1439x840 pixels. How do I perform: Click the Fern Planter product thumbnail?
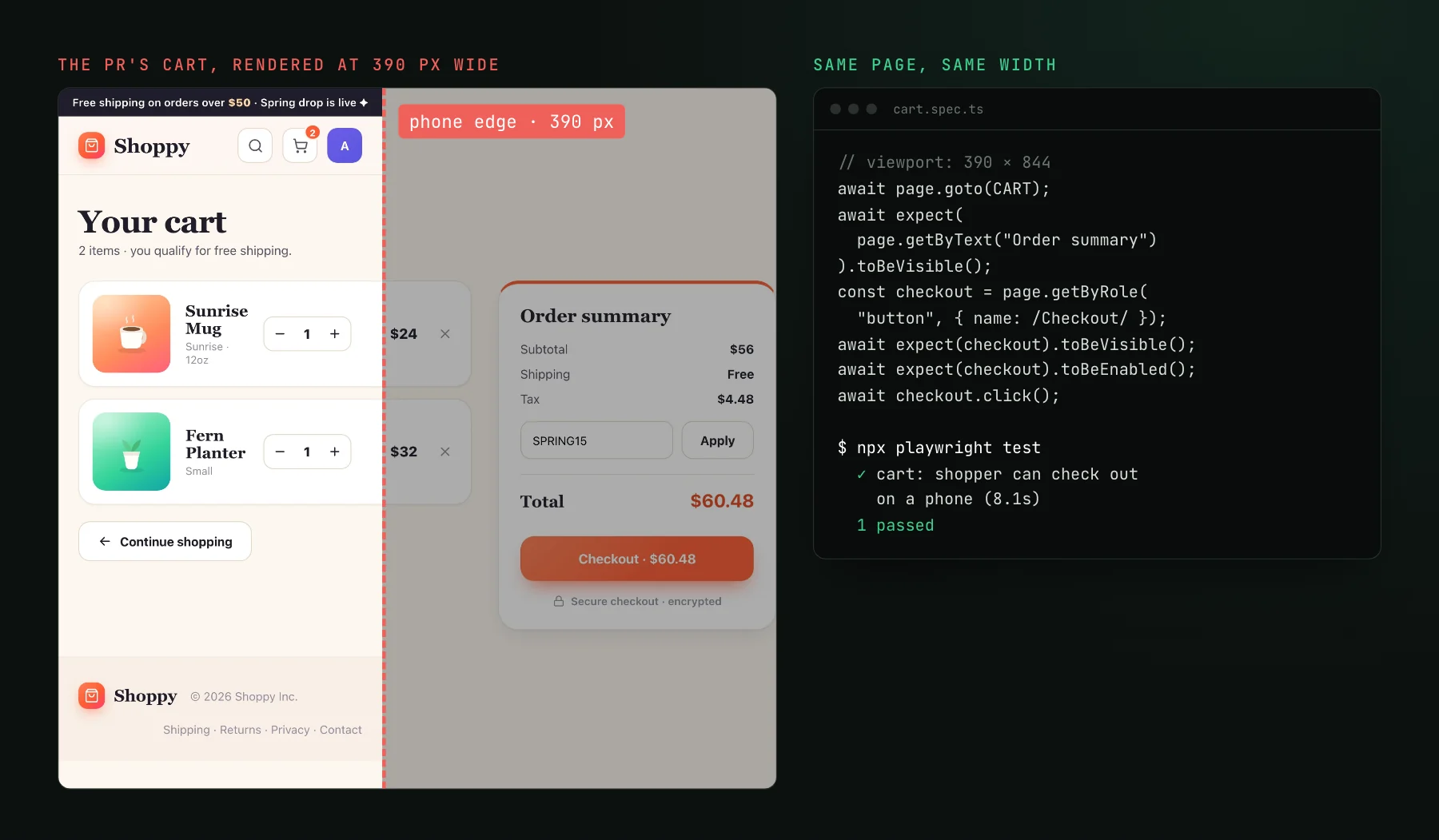132,452
